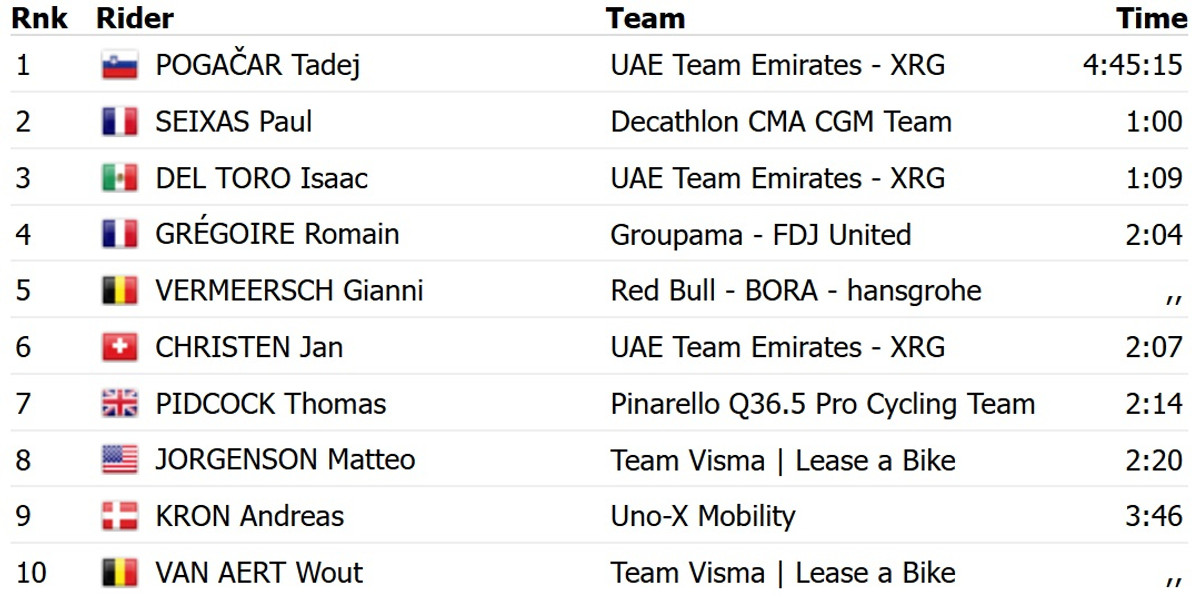Open rider POGAČAR Tadej's profile
Viewport: 1200px width, 598px height.
click(257, 65)
